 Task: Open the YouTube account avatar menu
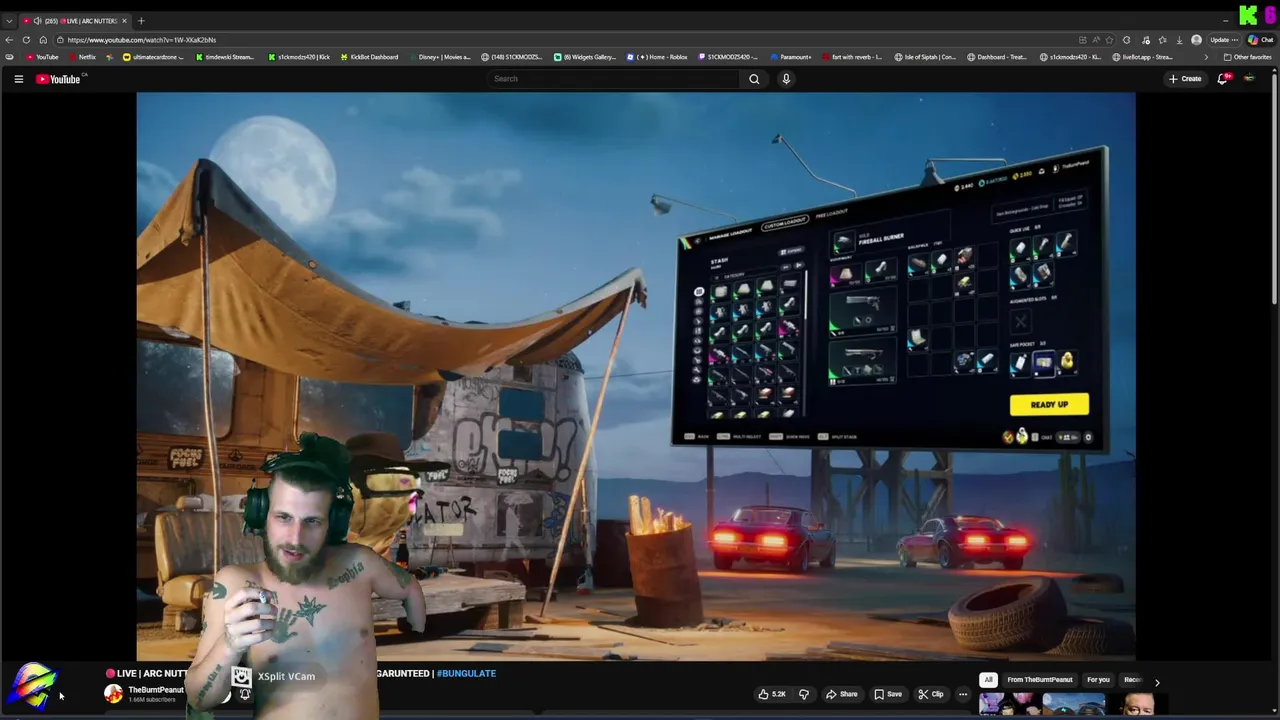point(1249,79)
